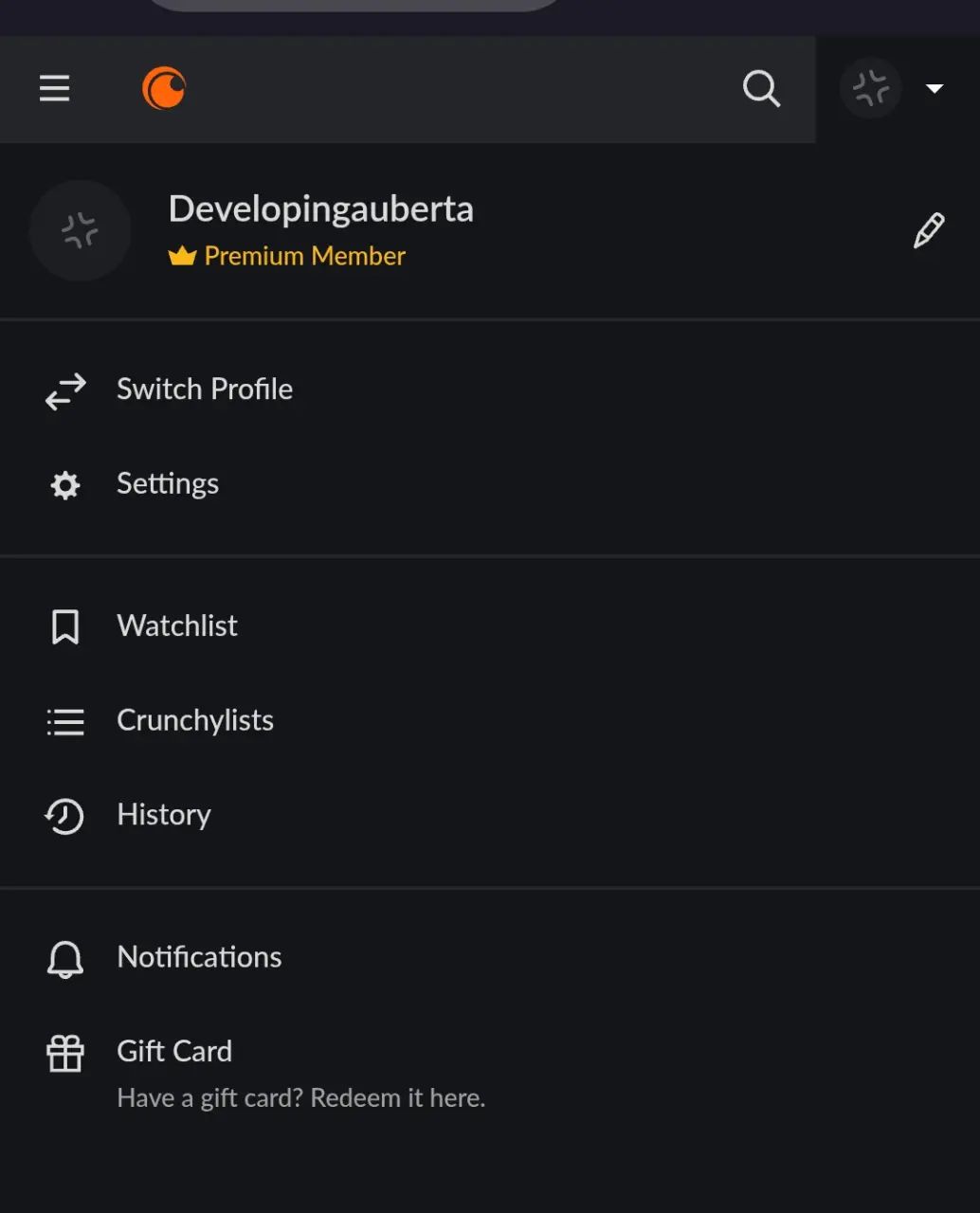
Task: Click the header profile avatar
Action: pos(870,88)
